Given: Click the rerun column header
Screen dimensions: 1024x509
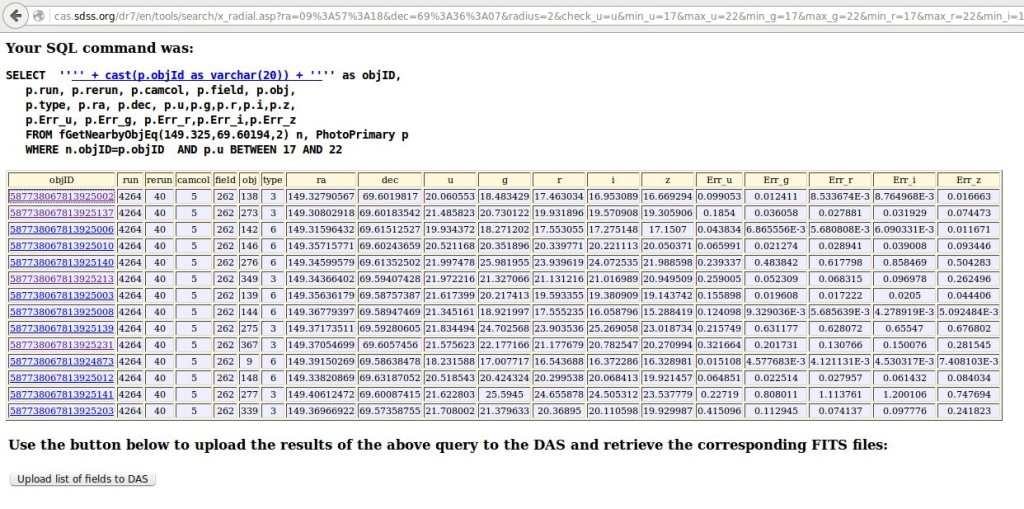Looking at the screenshot, I should coord(159,180).
